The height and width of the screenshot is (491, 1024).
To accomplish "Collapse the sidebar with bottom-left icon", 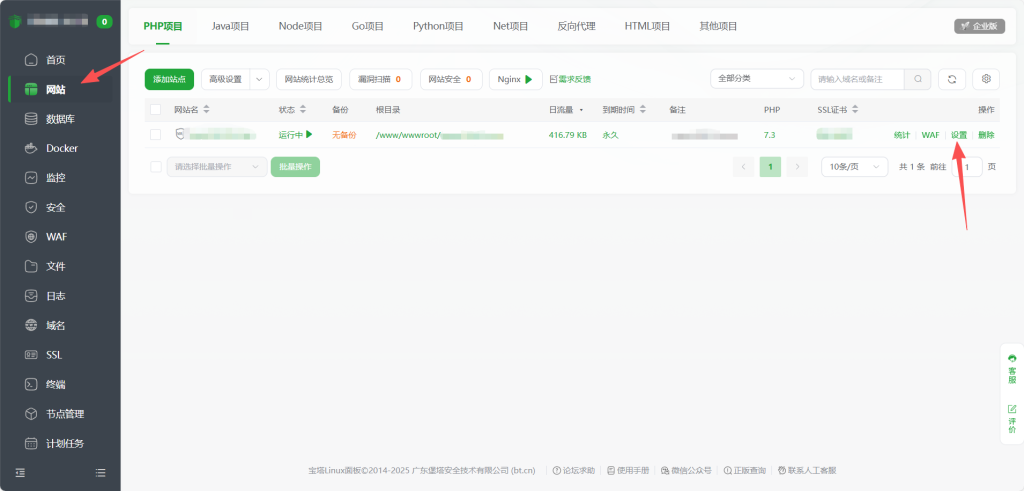I will (20, 473).
